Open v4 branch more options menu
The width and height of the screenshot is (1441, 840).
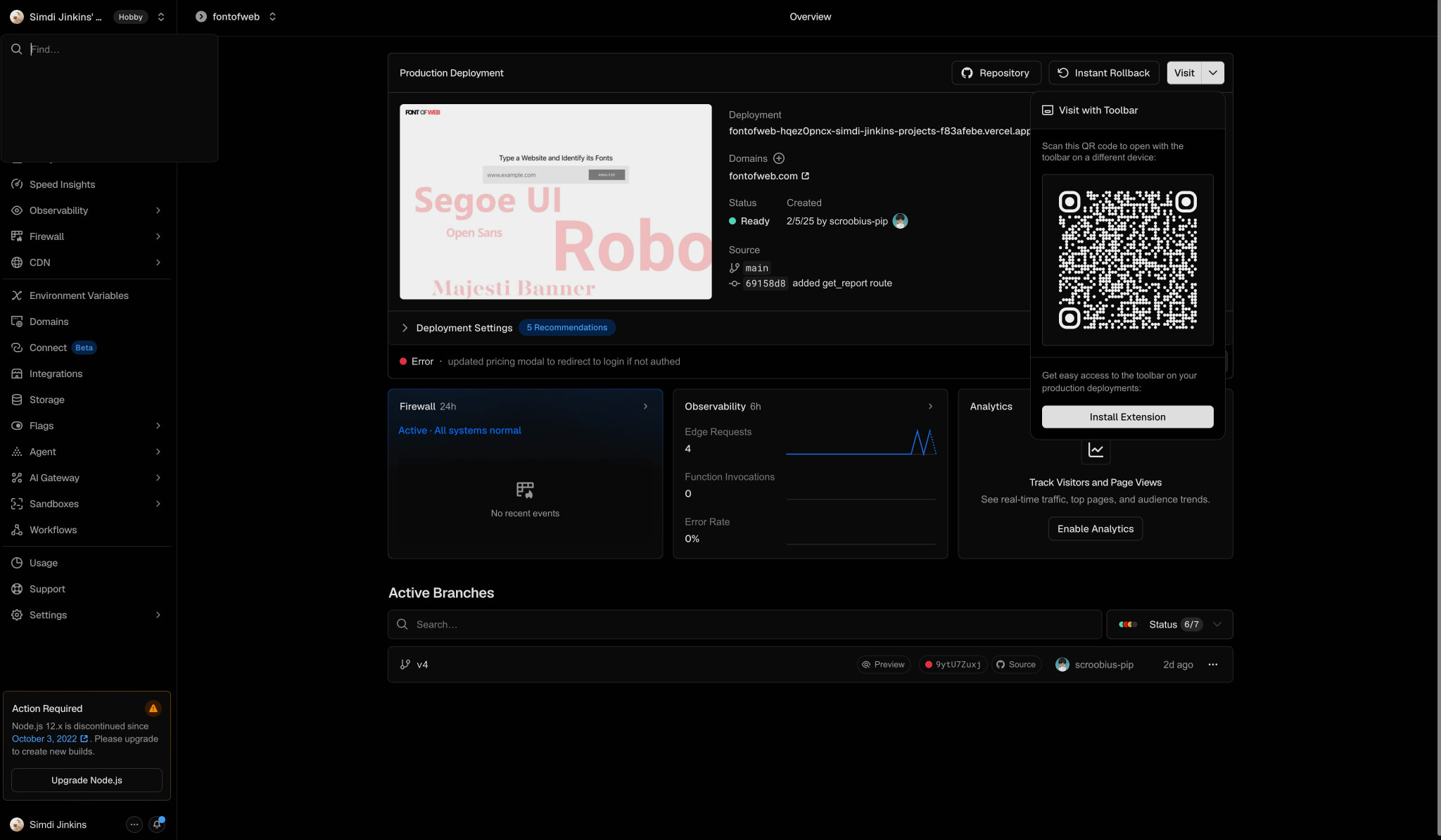click(x=1213, y=665)
